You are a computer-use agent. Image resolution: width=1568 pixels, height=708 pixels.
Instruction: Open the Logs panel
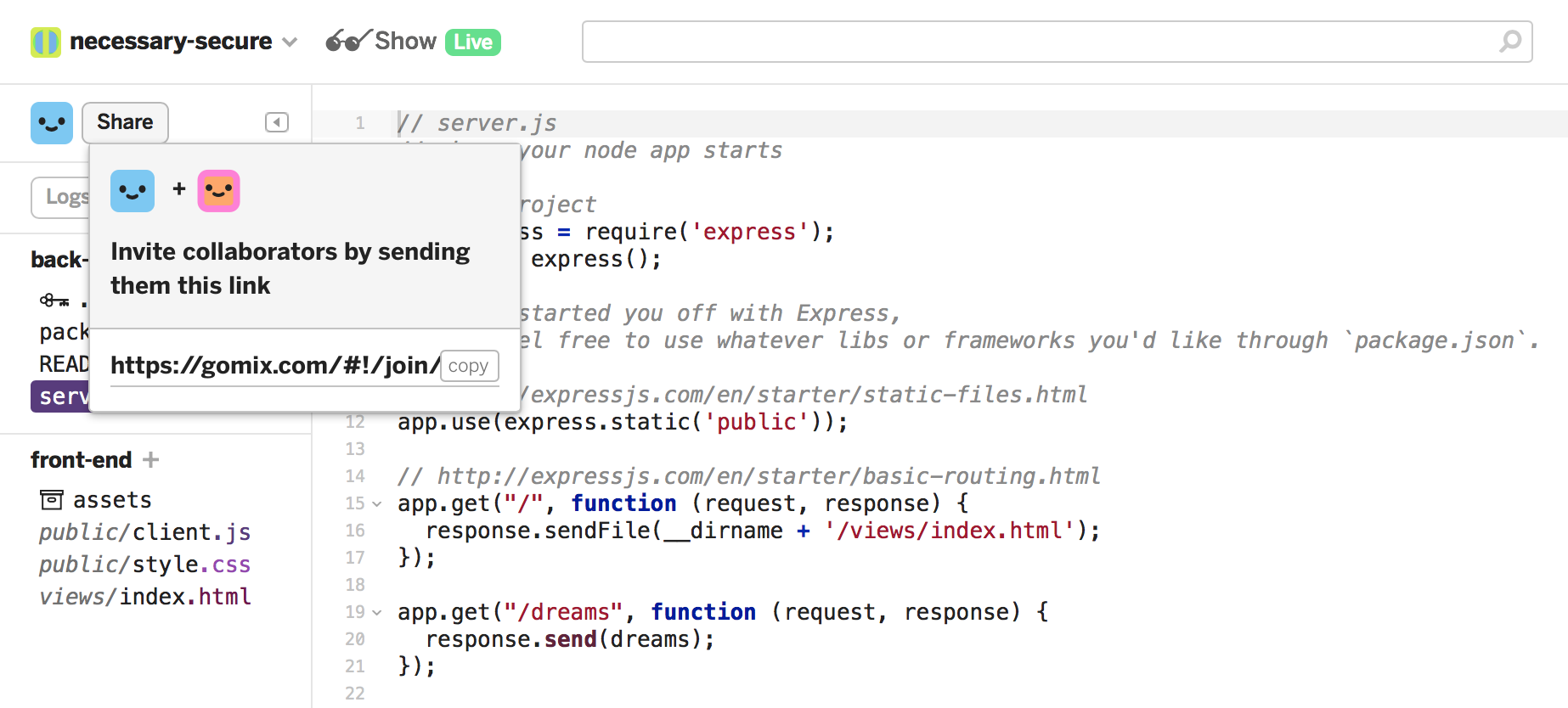pyautogui.click(x=62, y=197)
